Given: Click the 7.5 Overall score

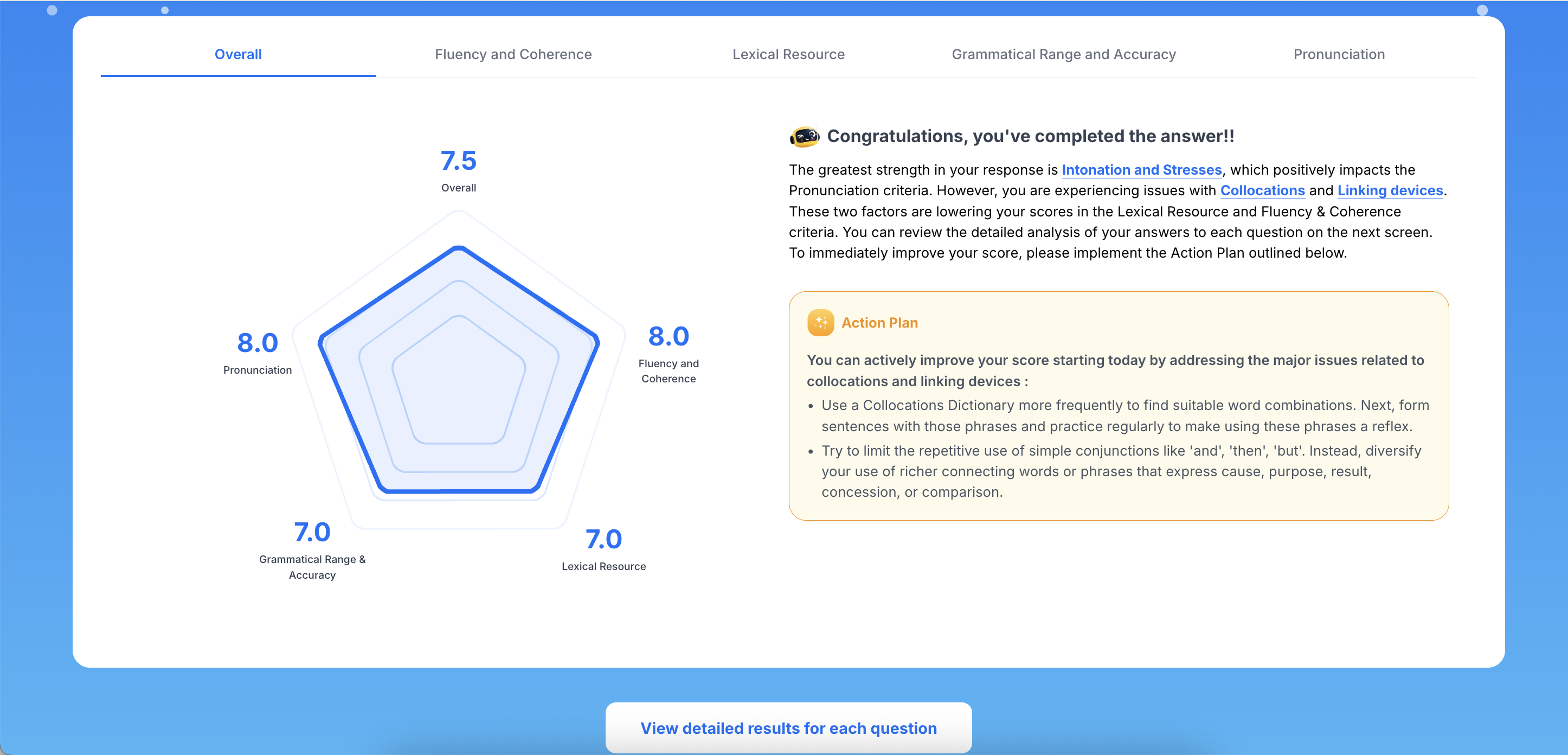Looking at the screenshot, I should point(458,161).
